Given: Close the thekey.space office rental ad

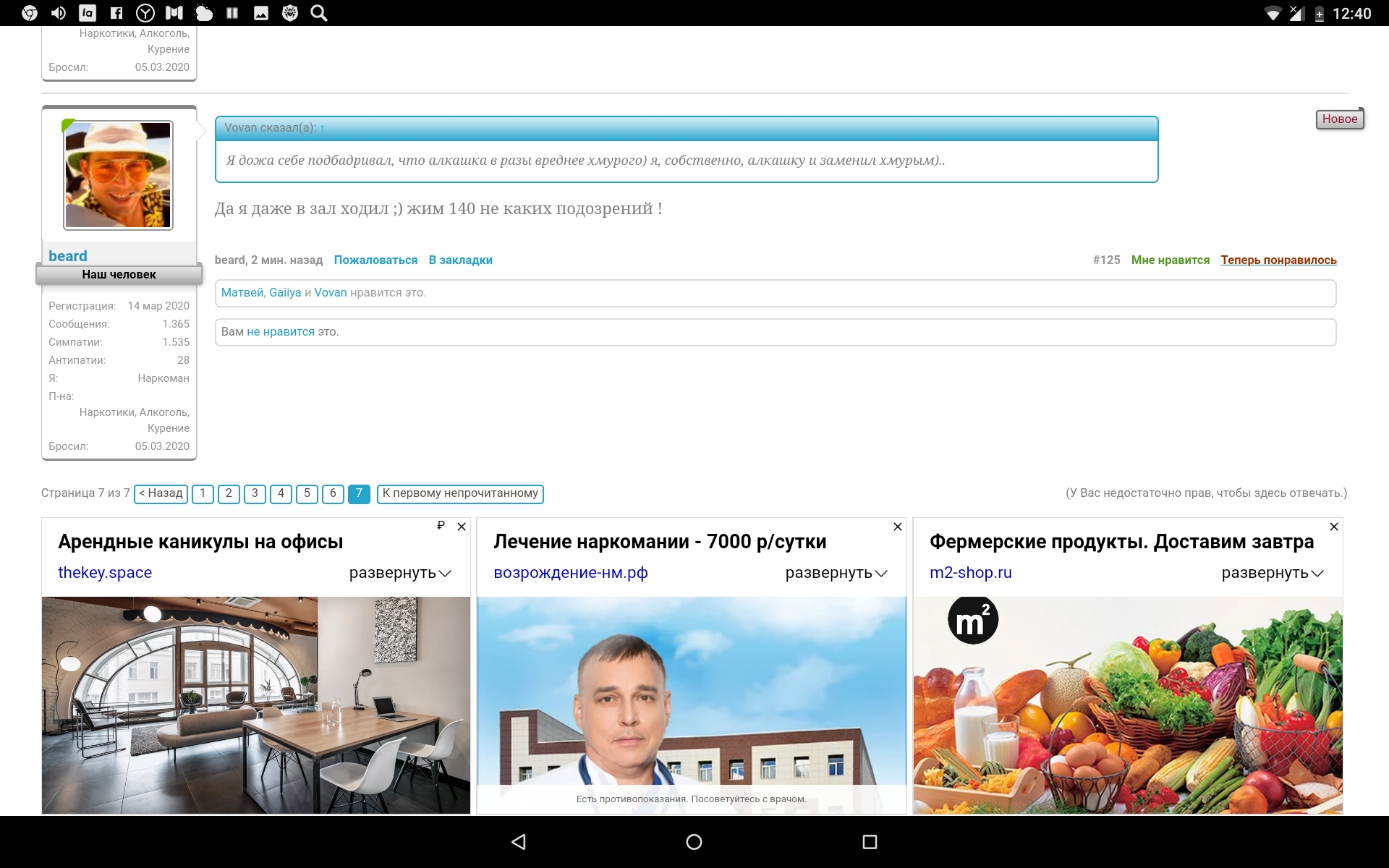Looking at the screenshot, I should click(x=462, y=527).
